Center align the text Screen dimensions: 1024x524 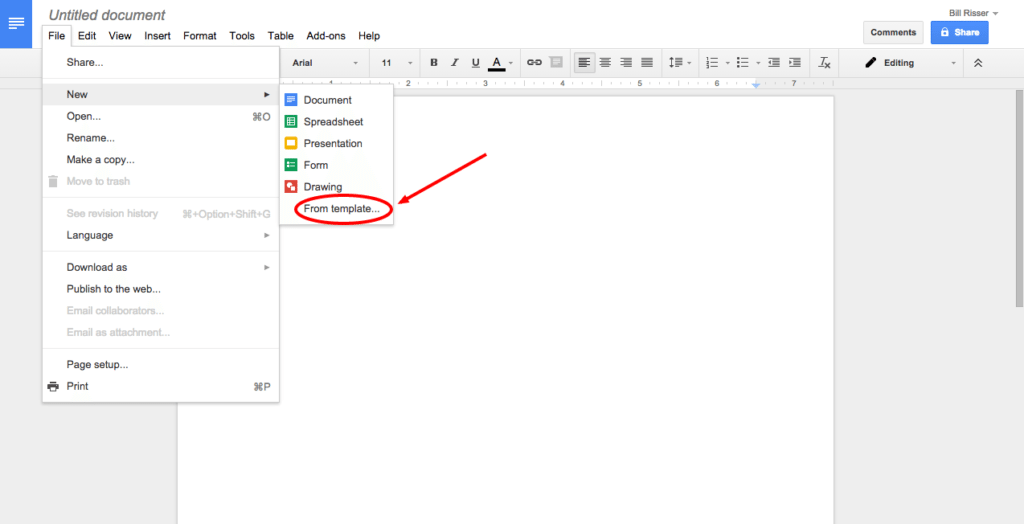pos(605,62)
